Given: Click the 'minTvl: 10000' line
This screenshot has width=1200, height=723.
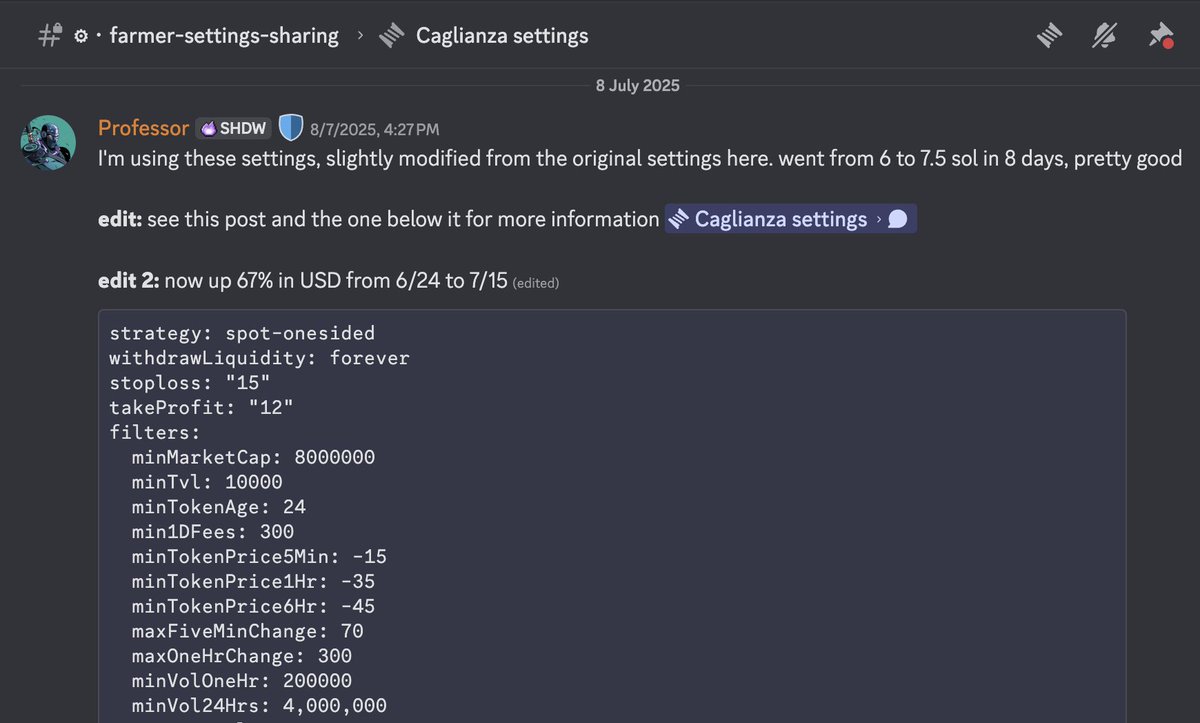Looking at the screenshot, I should 207,482.
